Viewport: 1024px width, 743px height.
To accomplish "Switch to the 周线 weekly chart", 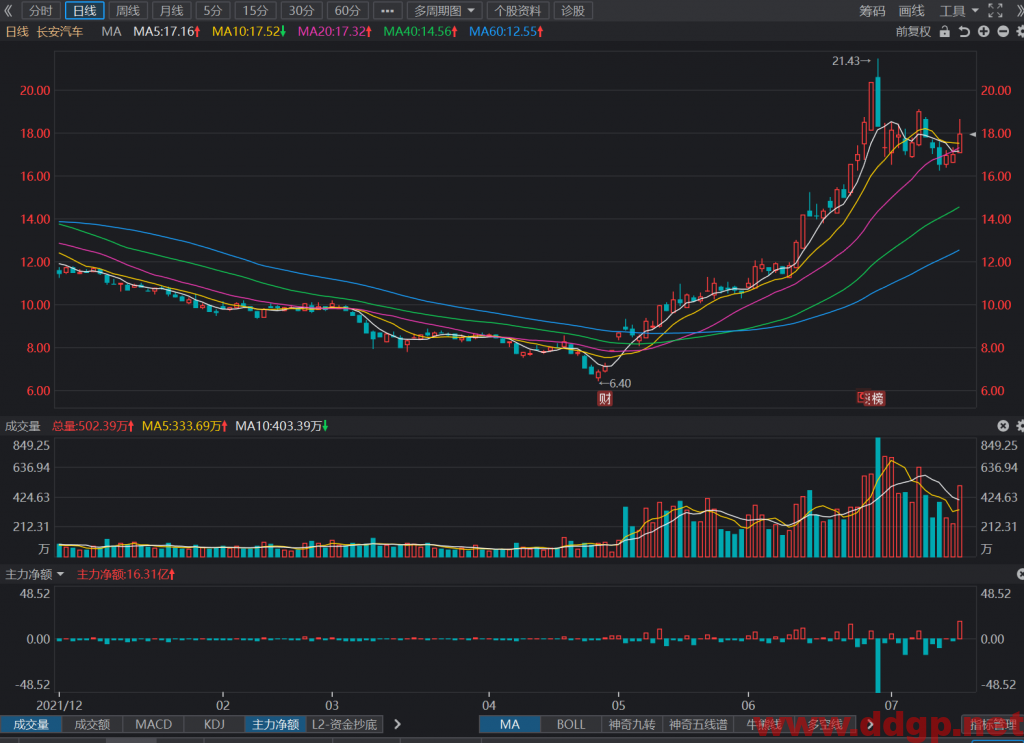I will pos(128,10).
